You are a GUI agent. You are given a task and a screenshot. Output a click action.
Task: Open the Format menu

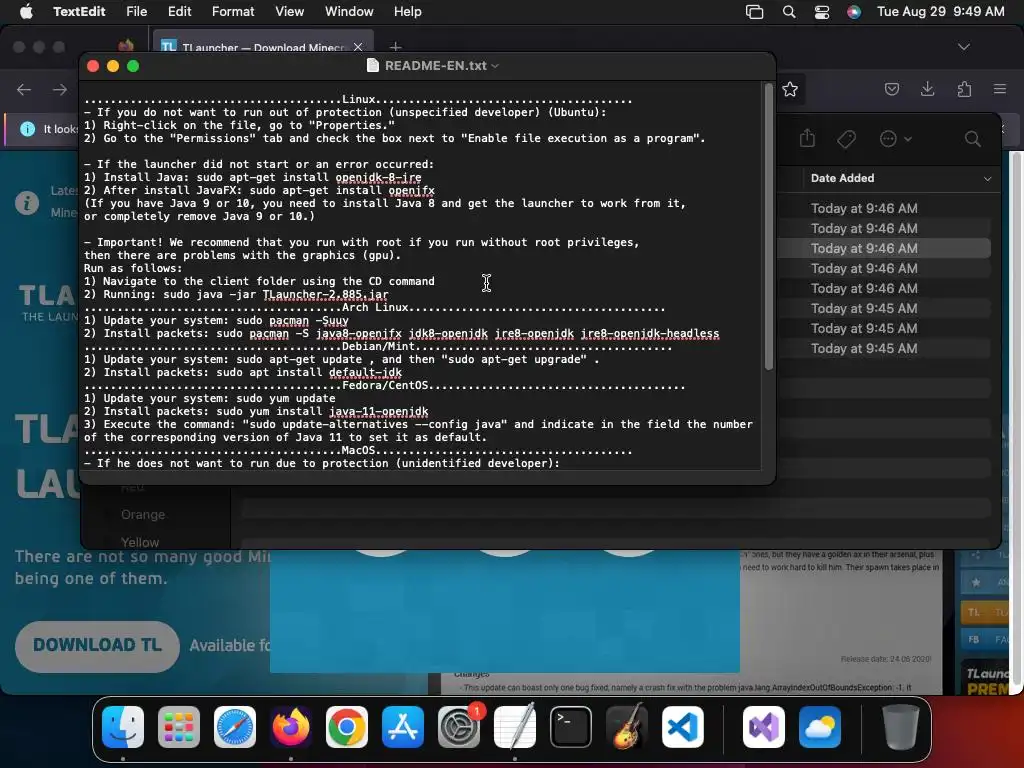(x=233, y=12)
